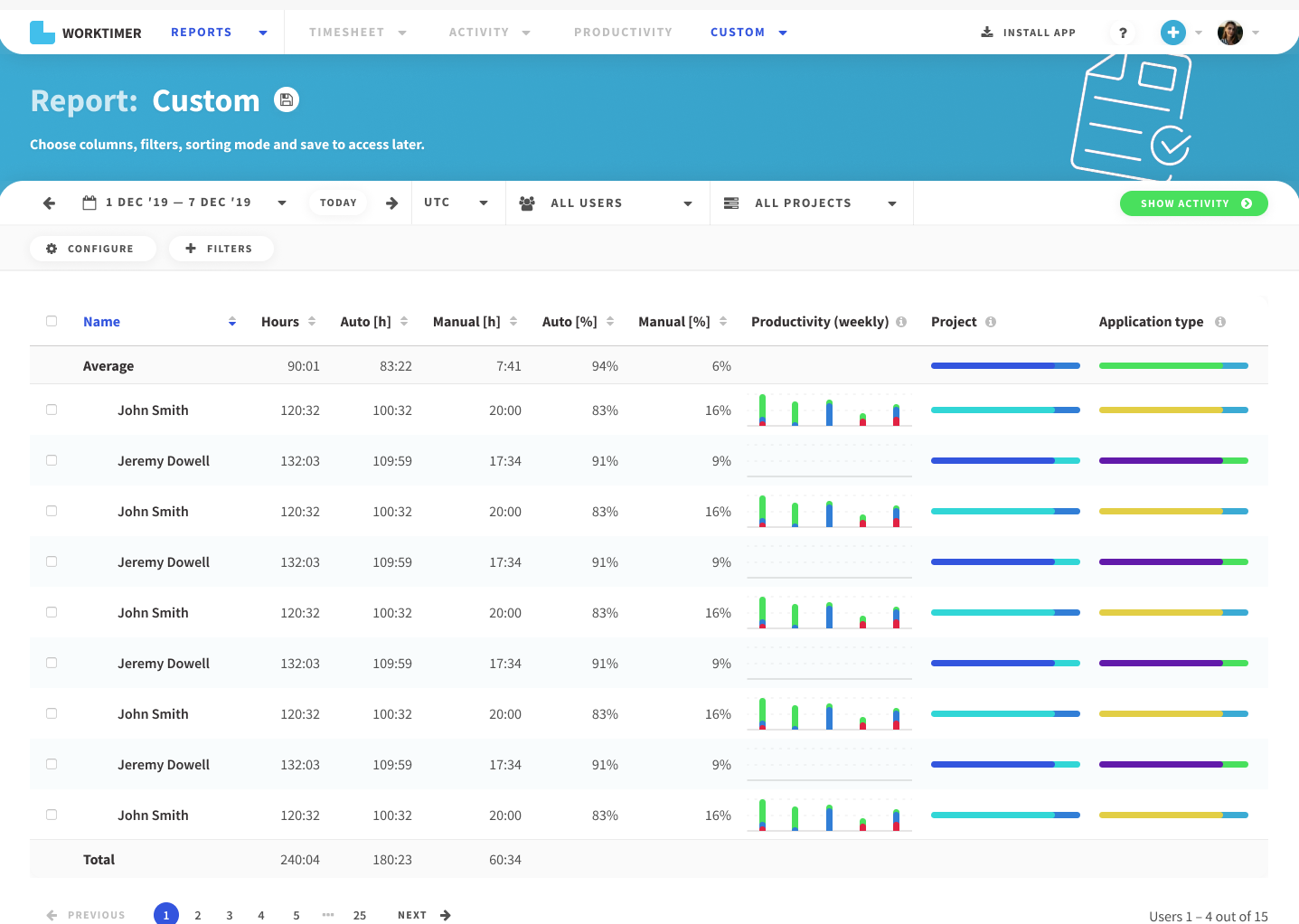Click the blue plus add icon
1299x924 pixels.
click(1172, 33)
